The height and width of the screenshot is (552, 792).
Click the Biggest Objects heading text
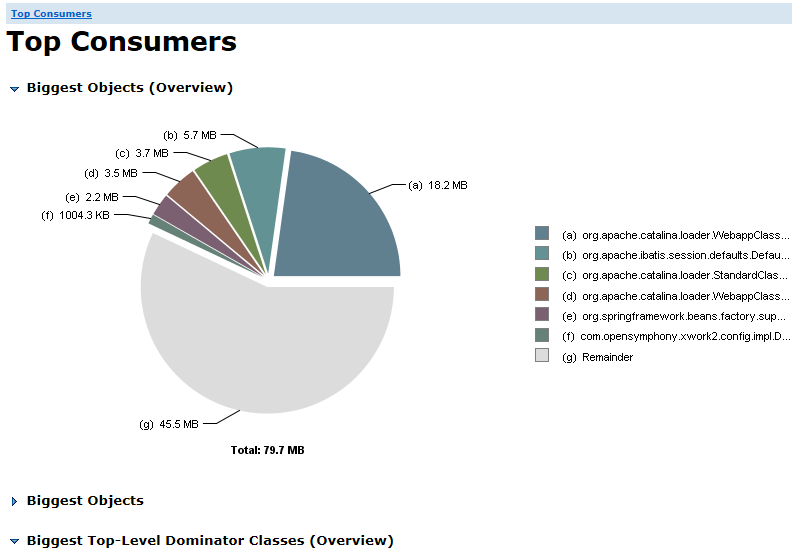click(85, 501)
